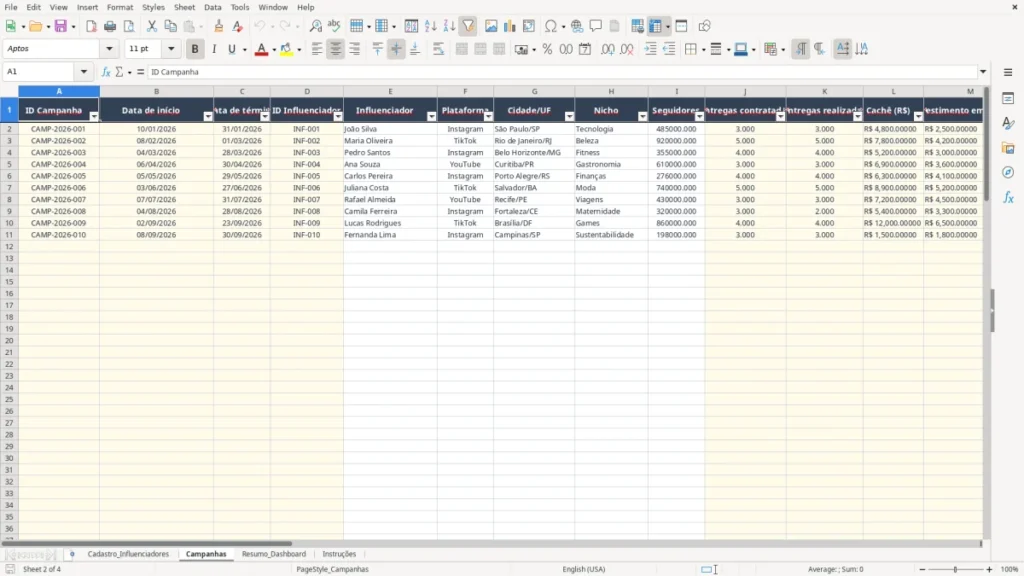Zoom in with the plus button
The height and width of the screenshot is (576, 1024).
[x=989, y=569]
